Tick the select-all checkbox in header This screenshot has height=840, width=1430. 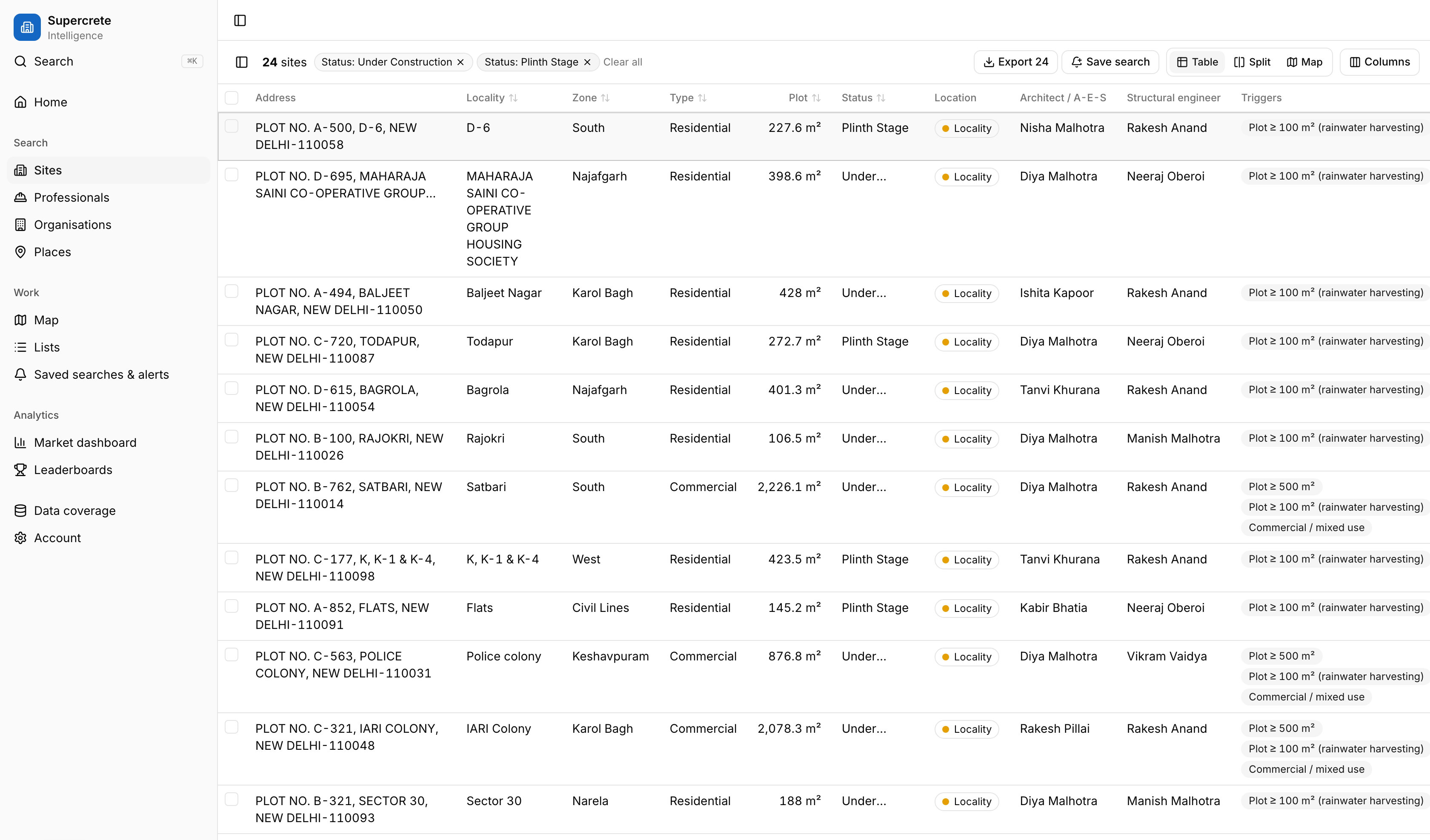232,97
